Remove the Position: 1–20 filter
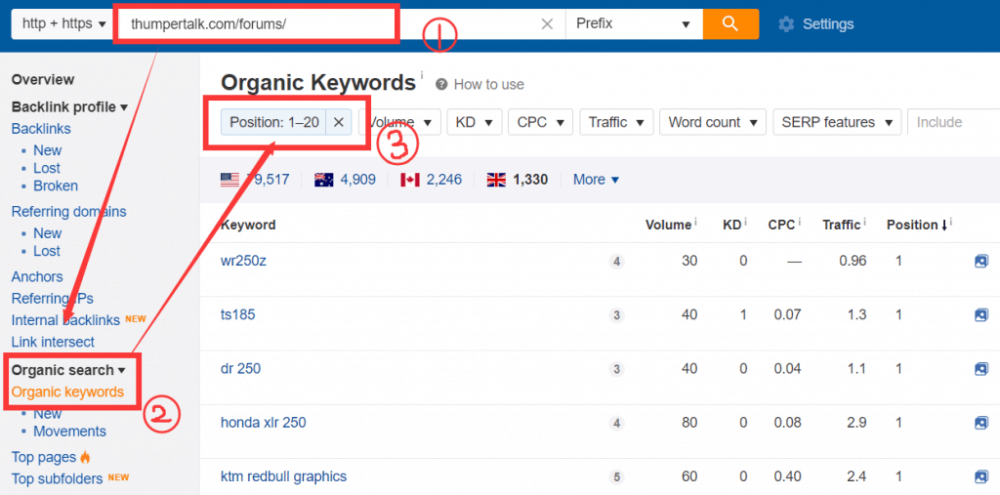Screen dimensions: 1000x495 click(x=338, y=122)
